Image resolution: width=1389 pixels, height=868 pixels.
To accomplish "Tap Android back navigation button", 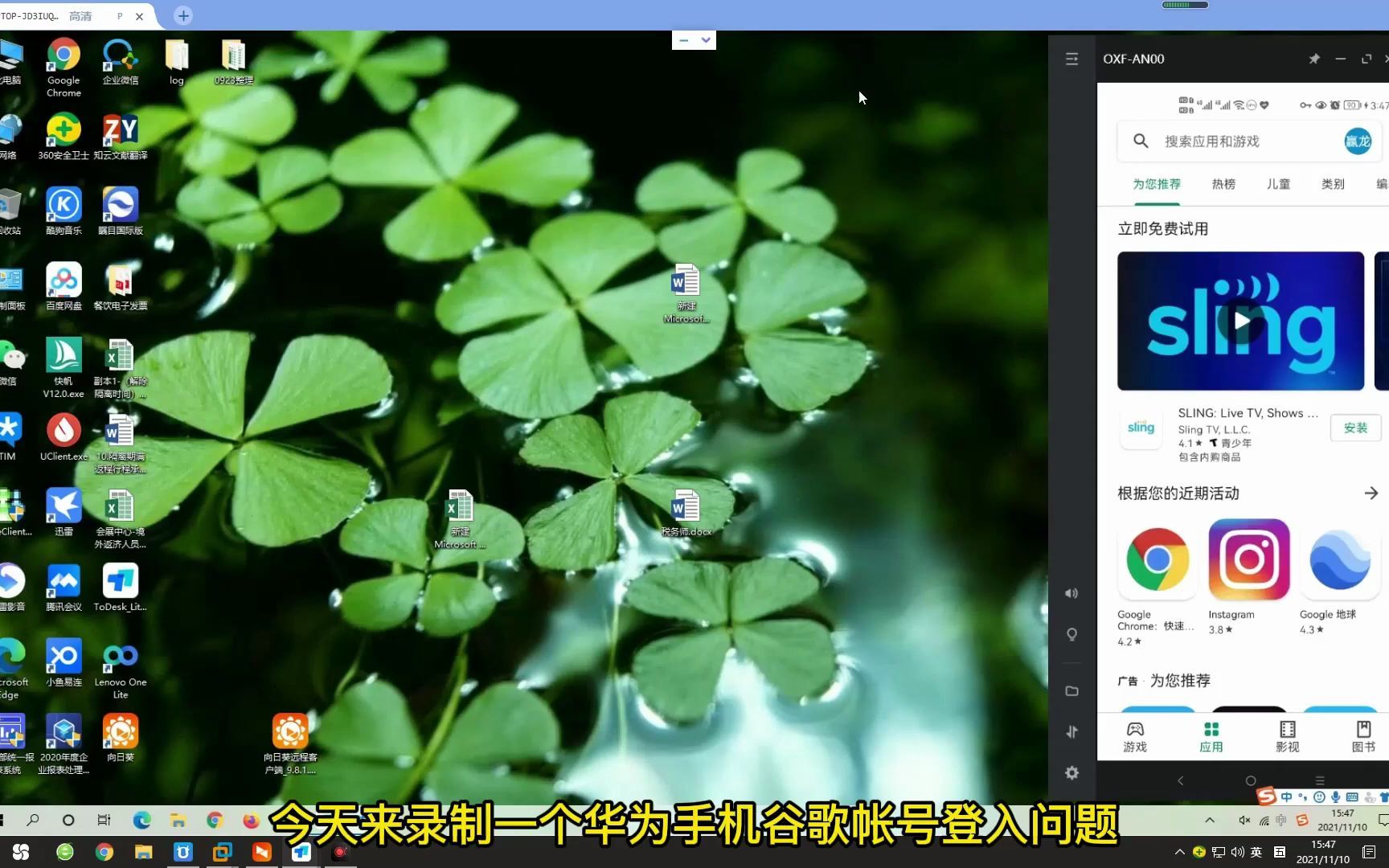I will point(1181,780).
